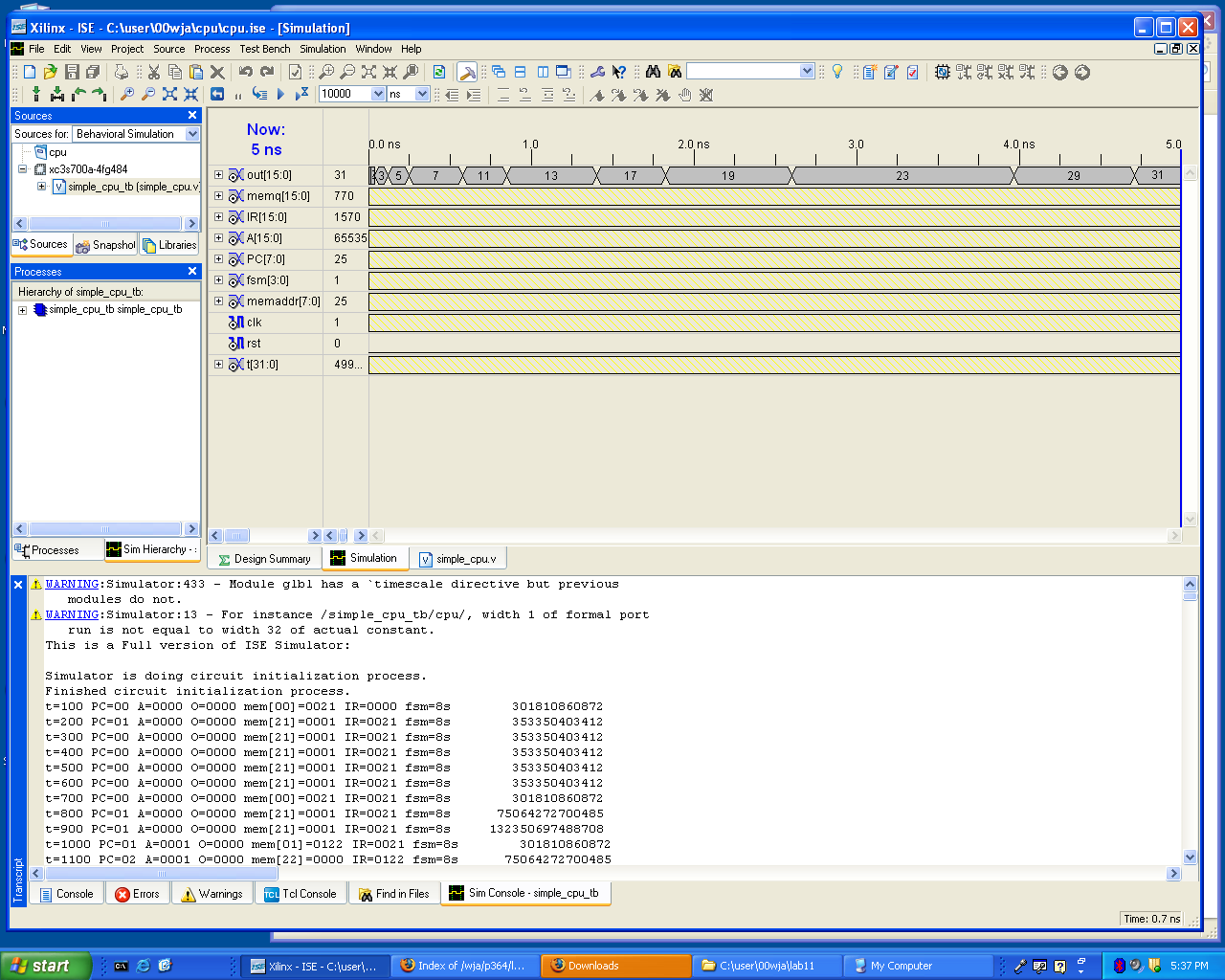Open the search text combo box dropdown
The image size is (1225, 980).
(x=807, y=71)
